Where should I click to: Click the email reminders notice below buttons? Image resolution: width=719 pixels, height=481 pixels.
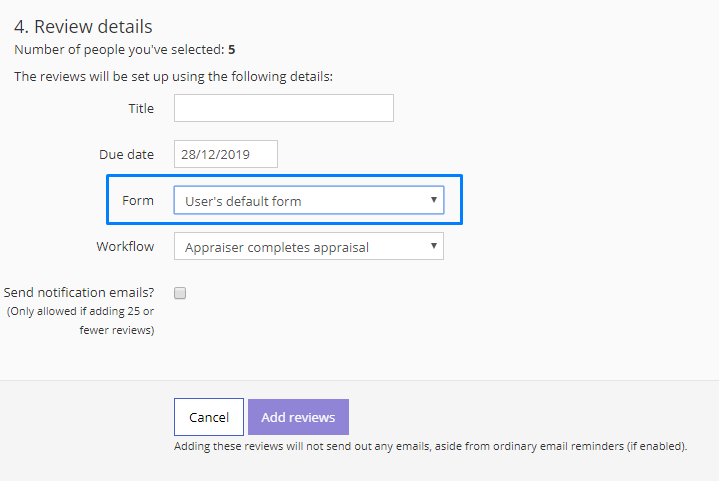pyautogui.click(x=430, y=446)
